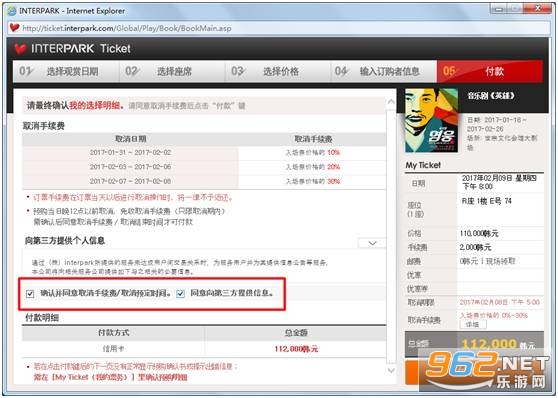Click 取消日期 column header

[130, 139]
